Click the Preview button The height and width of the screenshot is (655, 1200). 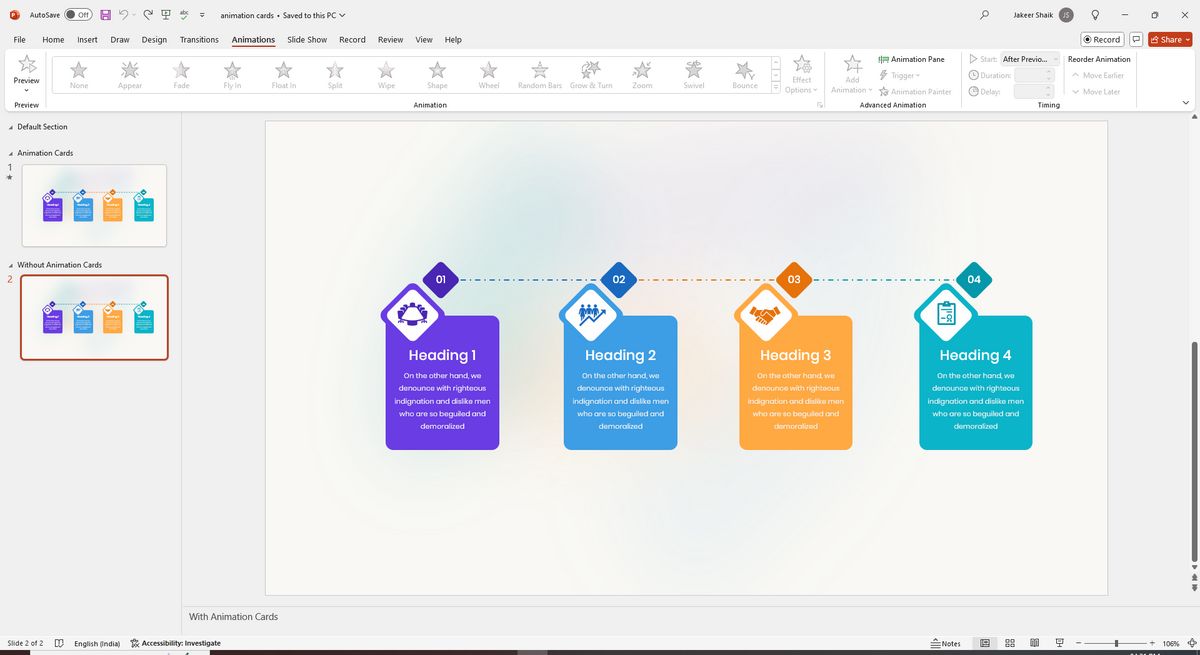coord(26,72)
